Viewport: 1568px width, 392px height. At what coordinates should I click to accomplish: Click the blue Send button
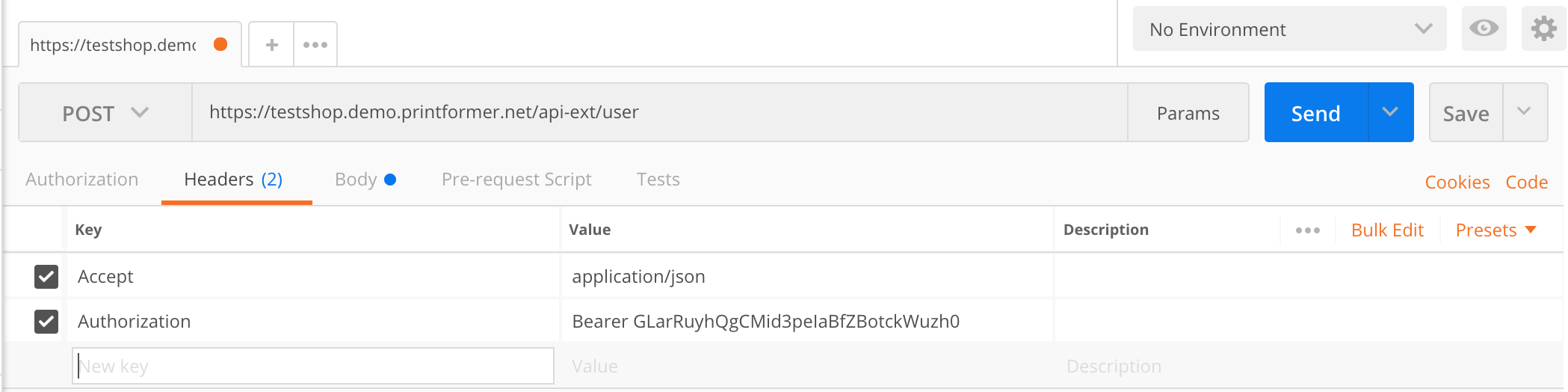1315,113
